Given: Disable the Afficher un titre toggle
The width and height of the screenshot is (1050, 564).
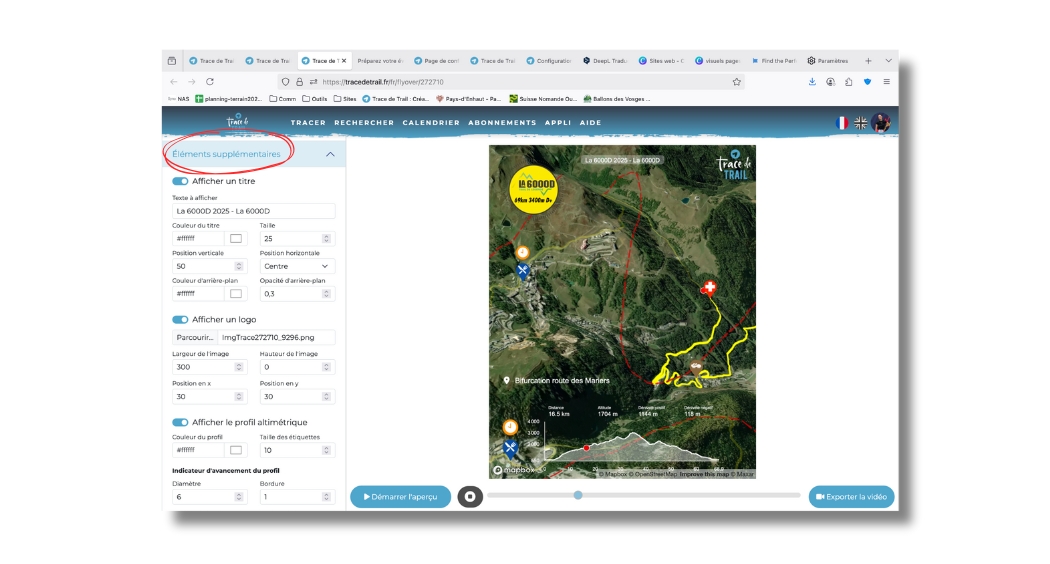Looking at the screenshot, I should click(x=180, y=182).
